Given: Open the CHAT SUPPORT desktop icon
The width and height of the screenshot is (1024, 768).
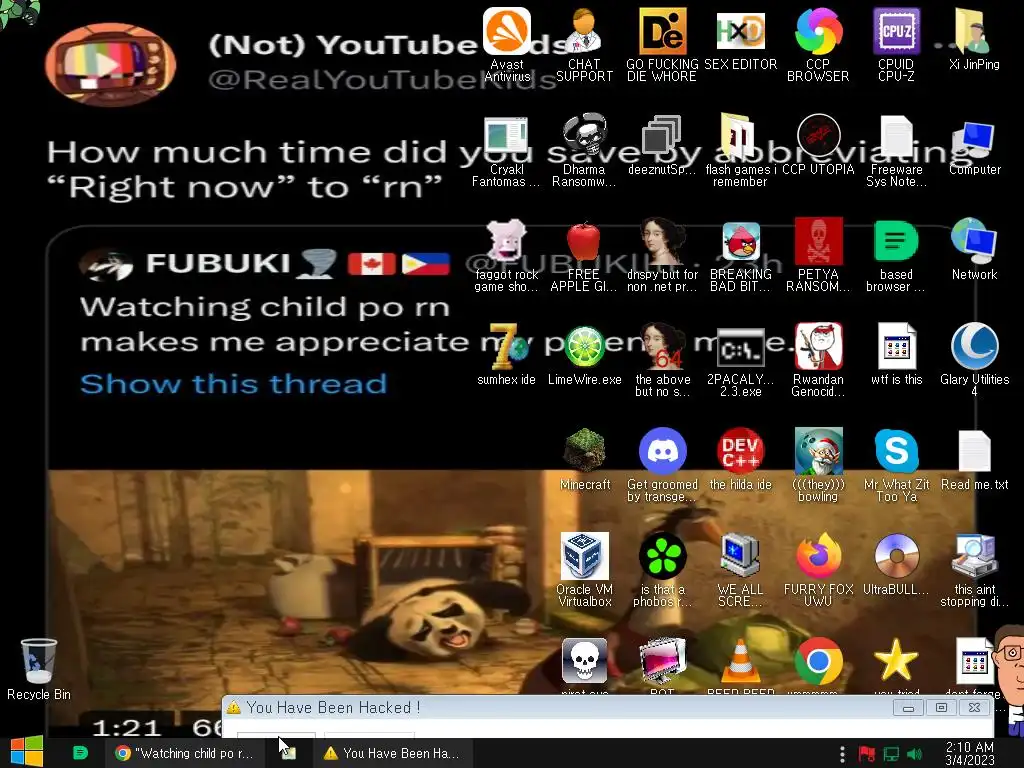Looking at the screenshot, I should [584, 44].
